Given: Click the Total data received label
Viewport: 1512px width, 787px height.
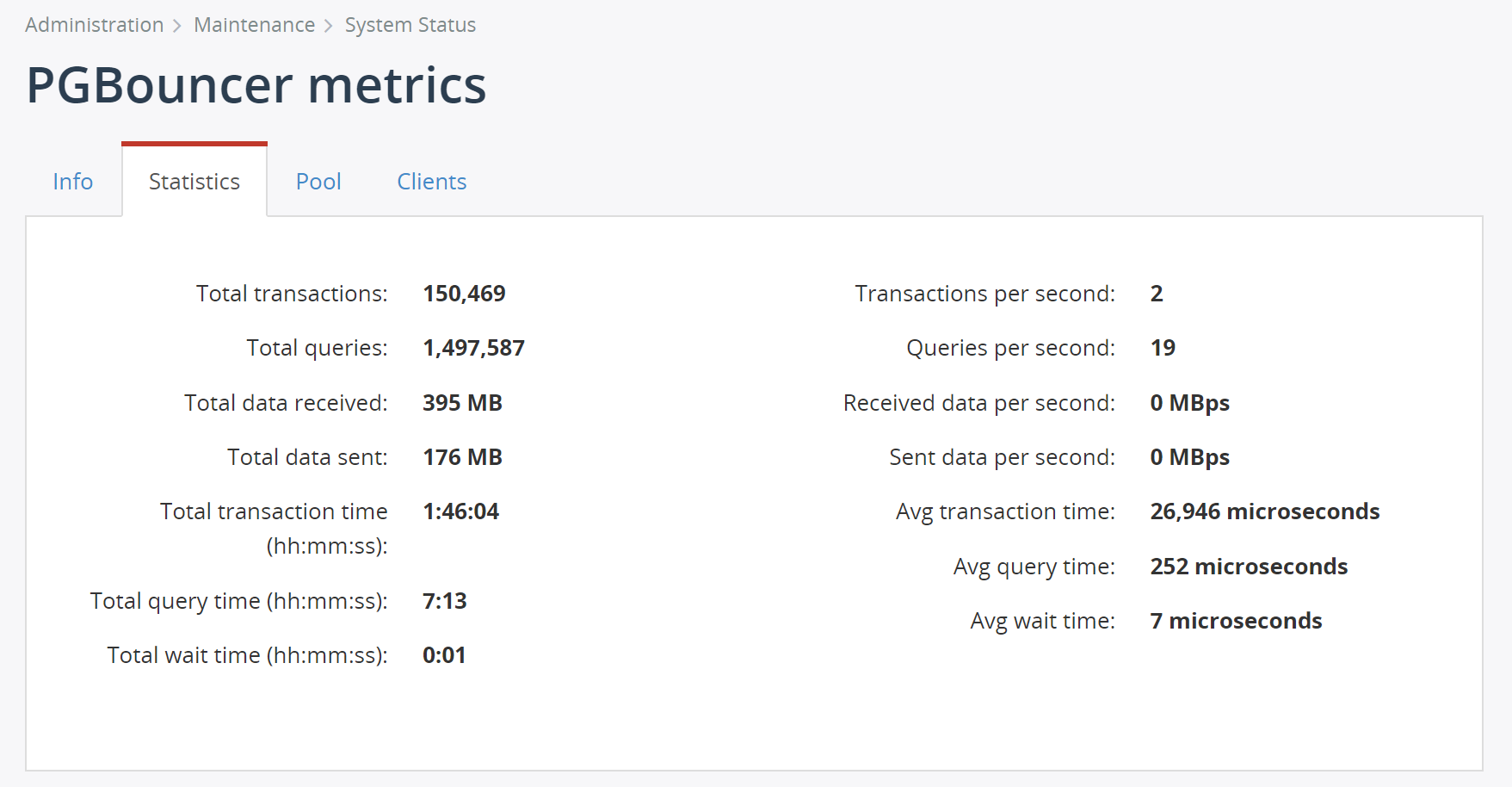Looking at the screenshot, I should (x=287, y=403).
